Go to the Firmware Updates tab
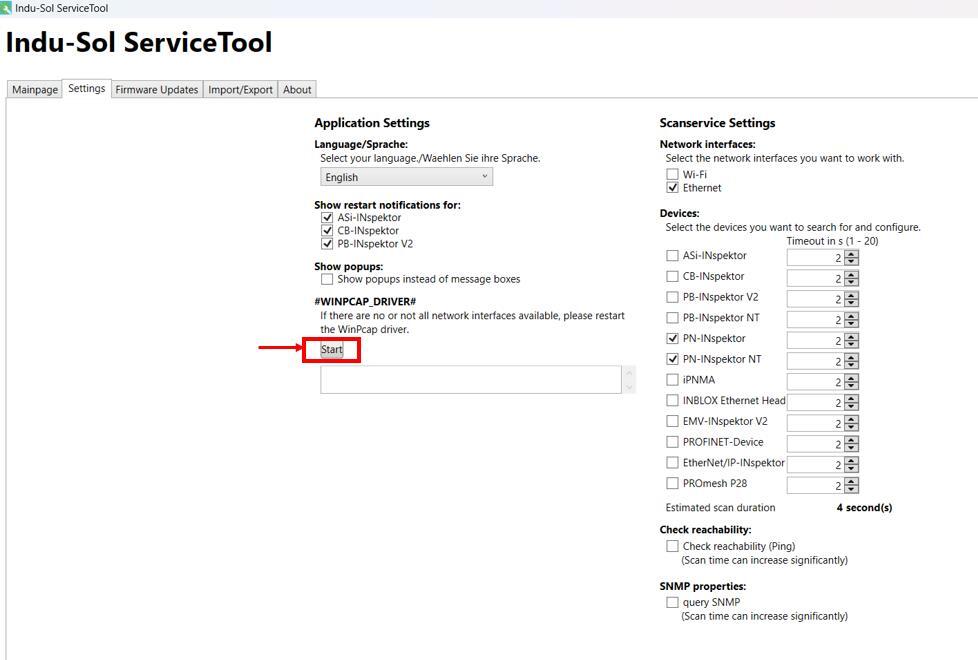 click(x=157, y=89)
